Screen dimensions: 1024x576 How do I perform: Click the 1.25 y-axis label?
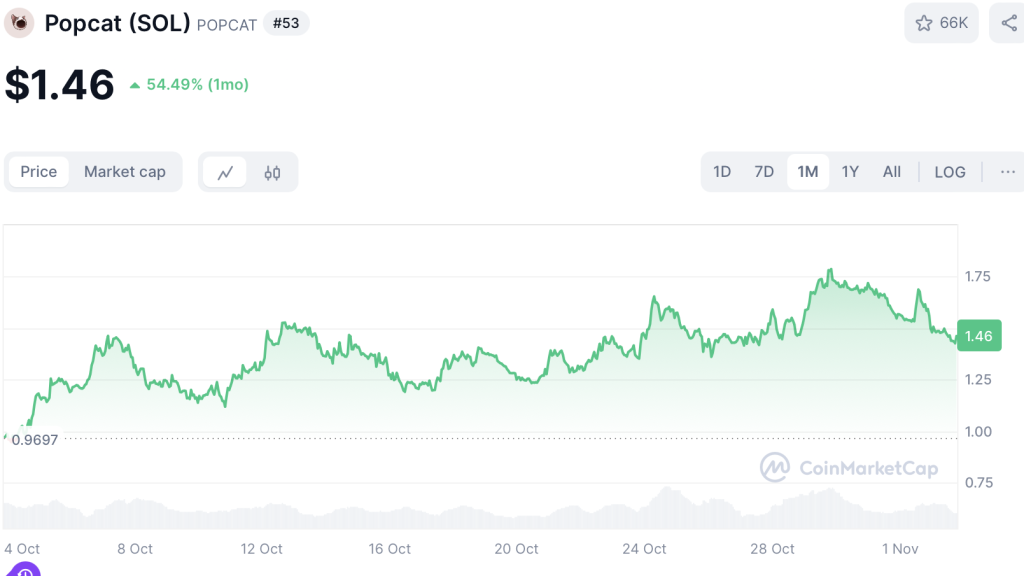coord(978,379)
